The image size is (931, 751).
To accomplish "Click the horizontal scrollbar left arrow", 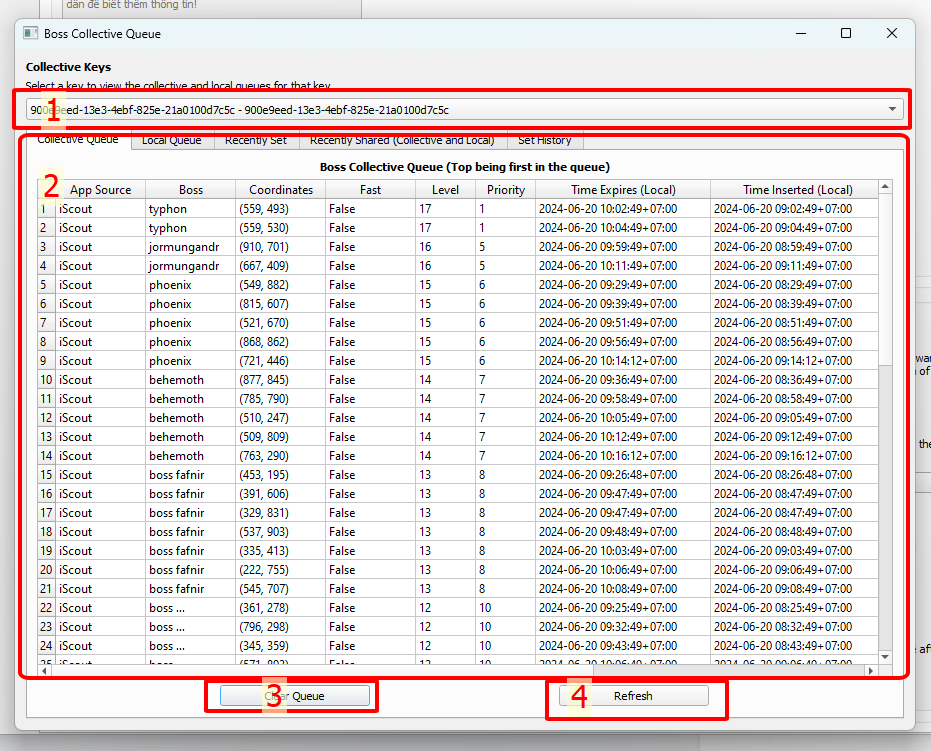I will (x=44, y=671).
